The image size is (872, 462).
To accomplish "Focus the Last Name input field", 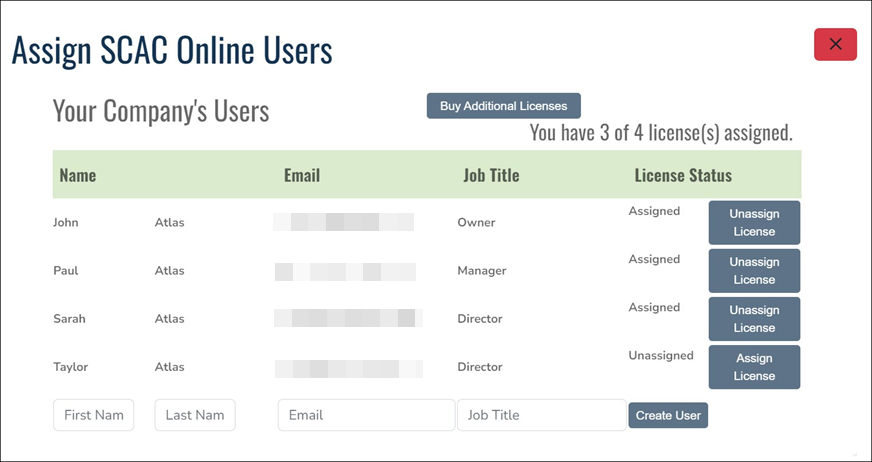I will [x=195, y=415].
